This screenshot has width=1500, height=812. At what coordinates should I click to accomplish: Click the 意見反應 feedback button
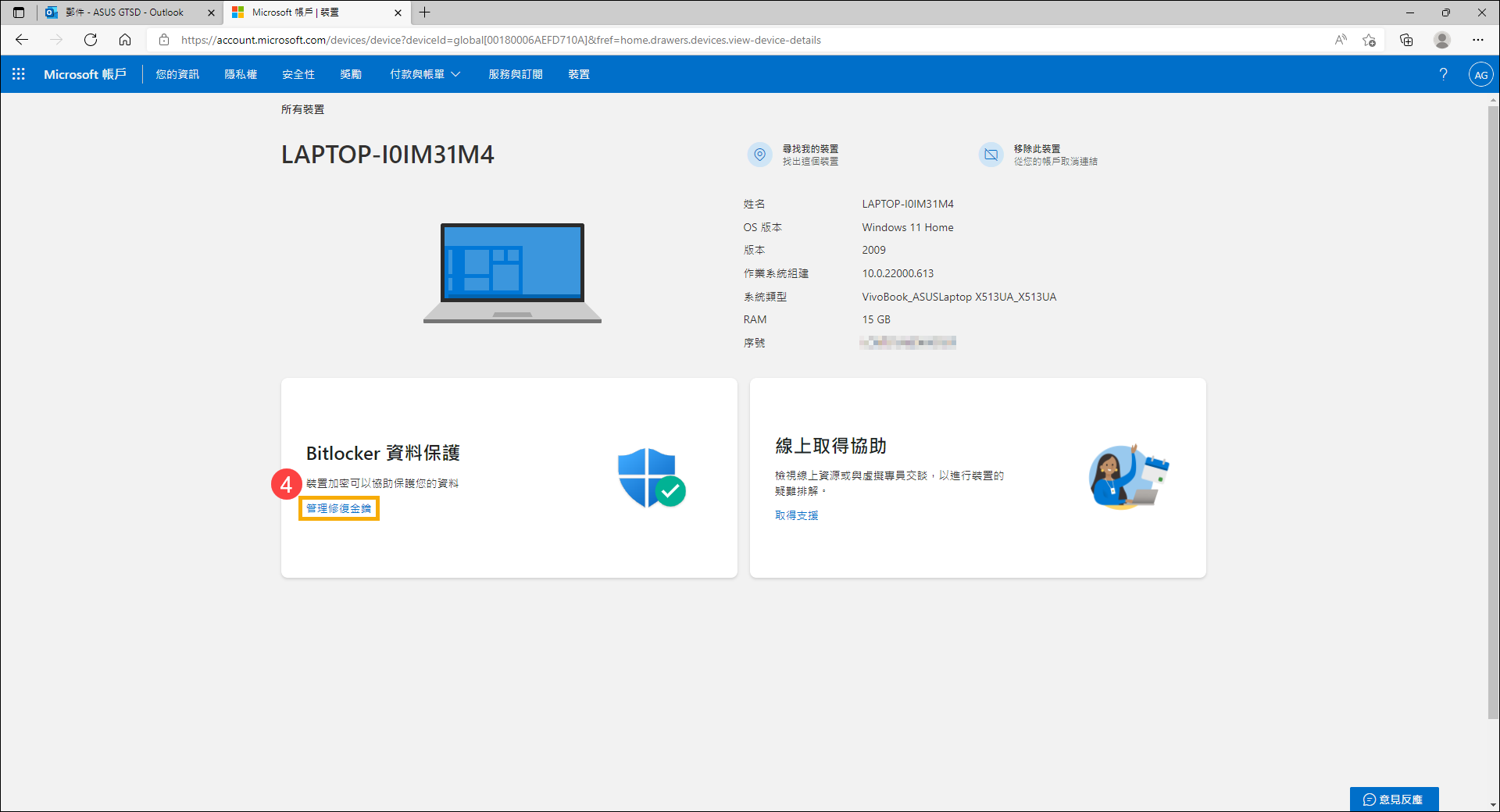click(1394, 799)
